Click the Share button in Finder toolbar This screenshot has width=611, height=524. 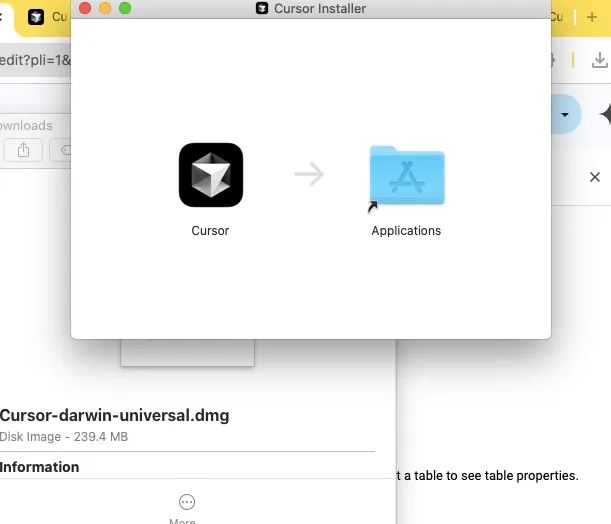[x=23, y=150]
